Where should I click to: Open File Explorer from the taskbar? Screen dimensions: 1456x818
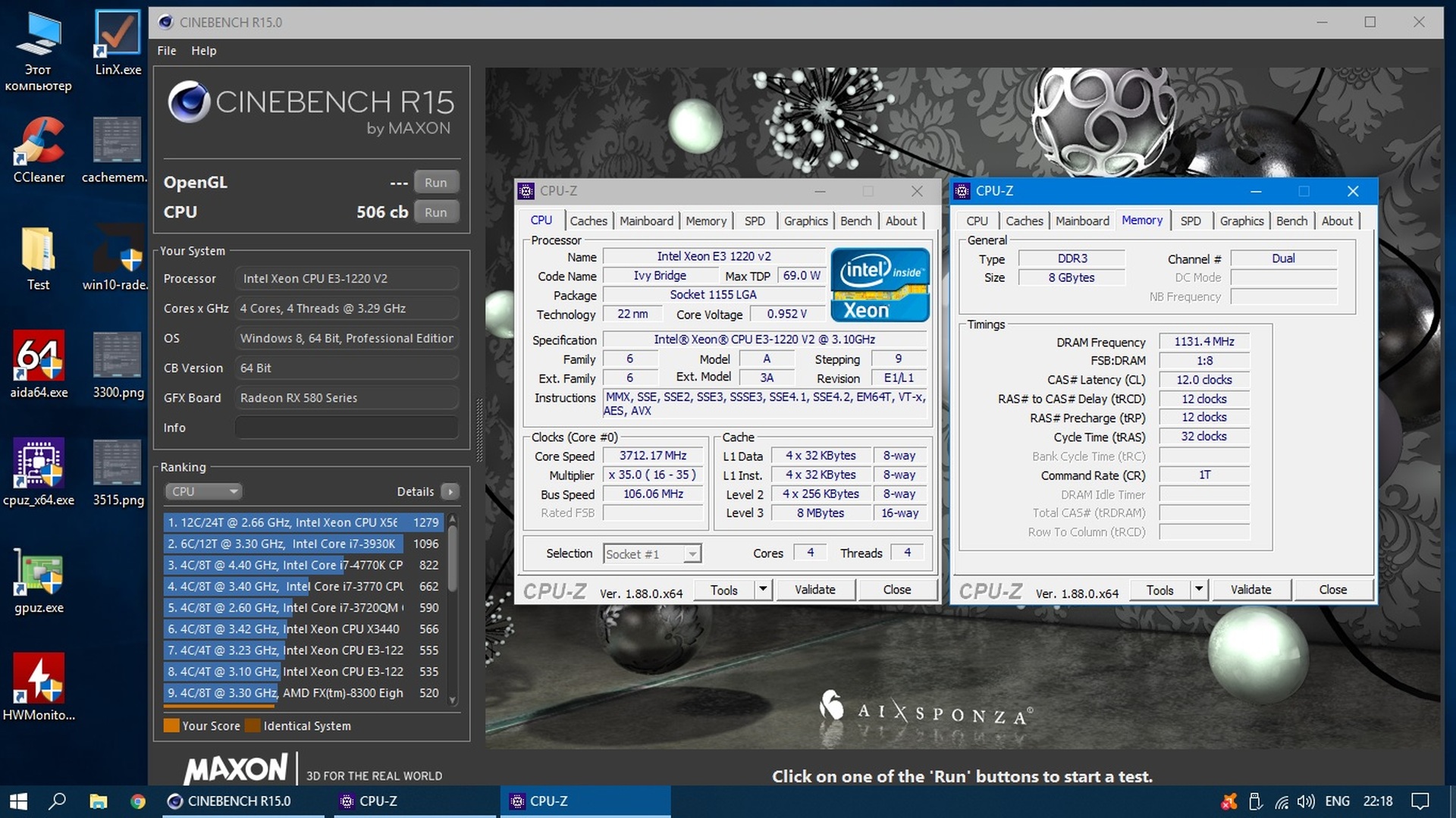coord(99,801)
